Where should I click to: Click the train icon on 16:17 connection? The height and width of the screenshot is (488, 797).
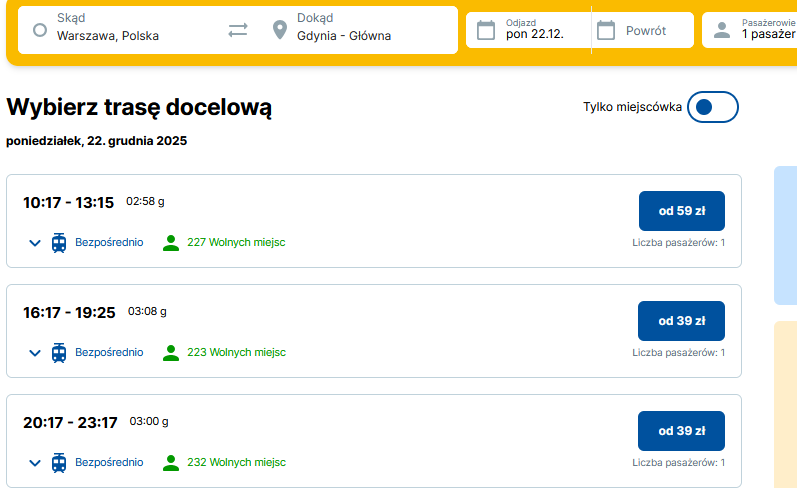[59, 352]
